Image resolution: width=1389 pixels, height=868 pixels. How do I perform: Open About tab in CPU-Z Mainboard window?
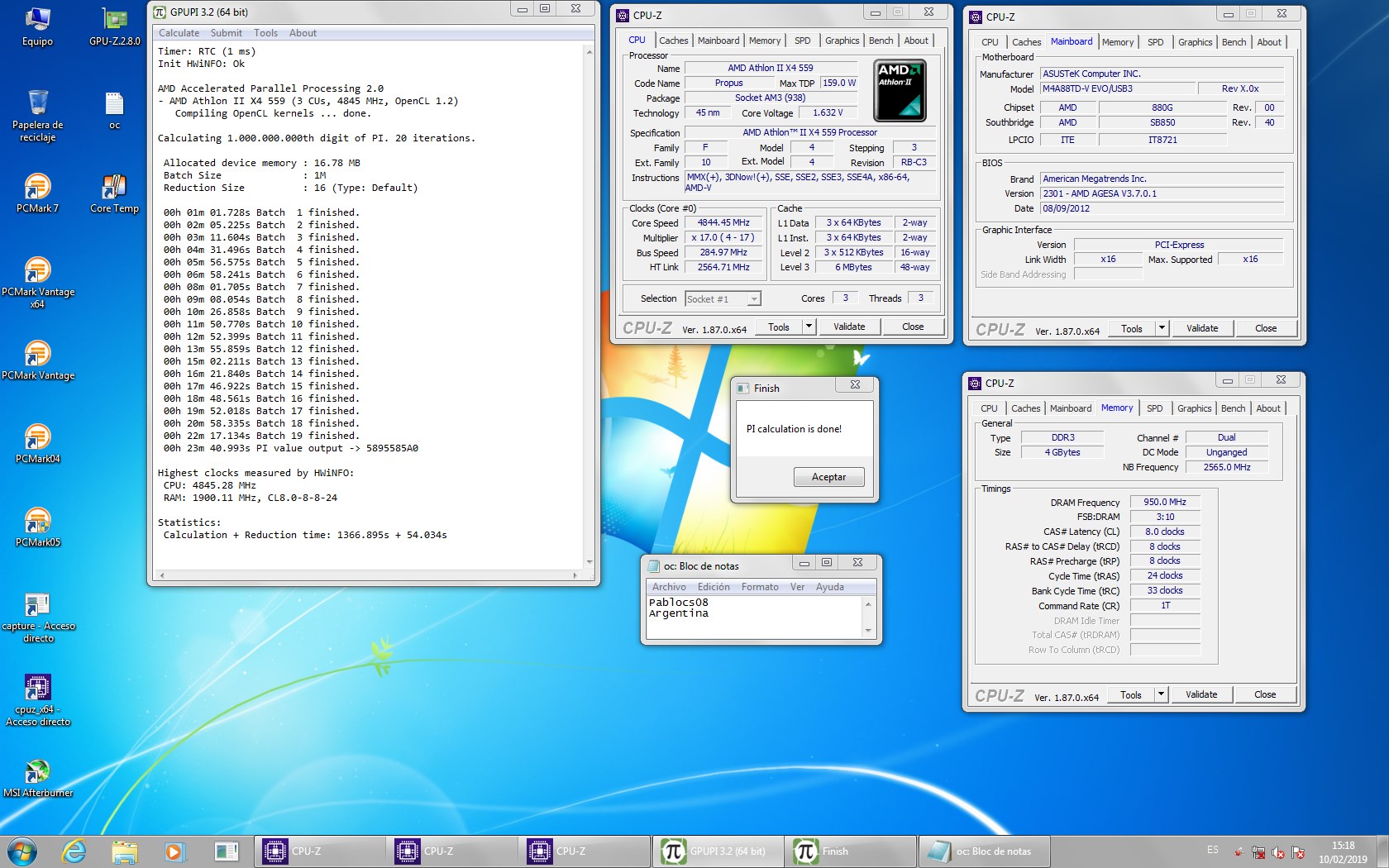pyautogui.click(x=1269, y=42)
